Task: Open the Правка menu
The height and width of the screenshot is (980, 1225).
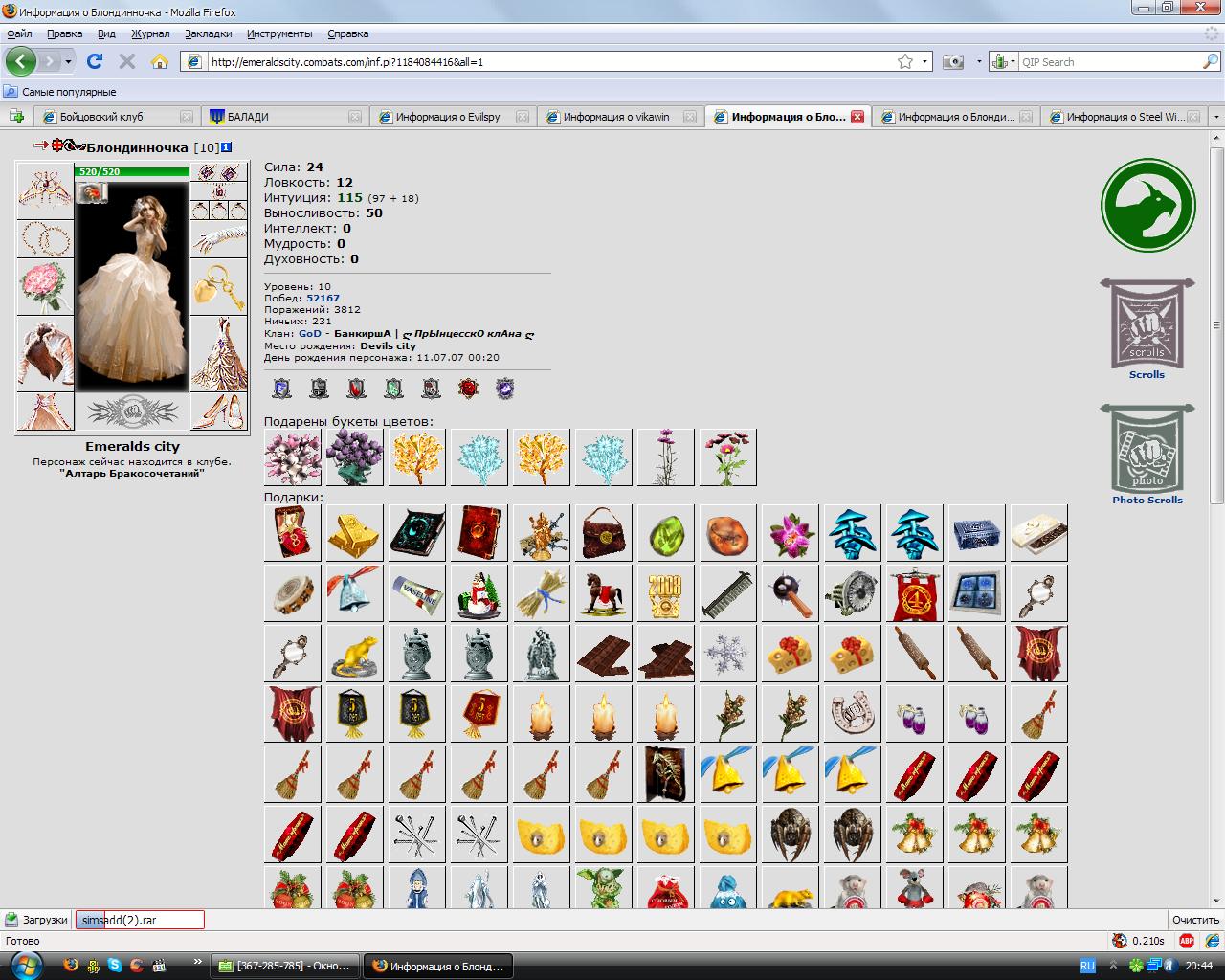Action: point(64,33)
